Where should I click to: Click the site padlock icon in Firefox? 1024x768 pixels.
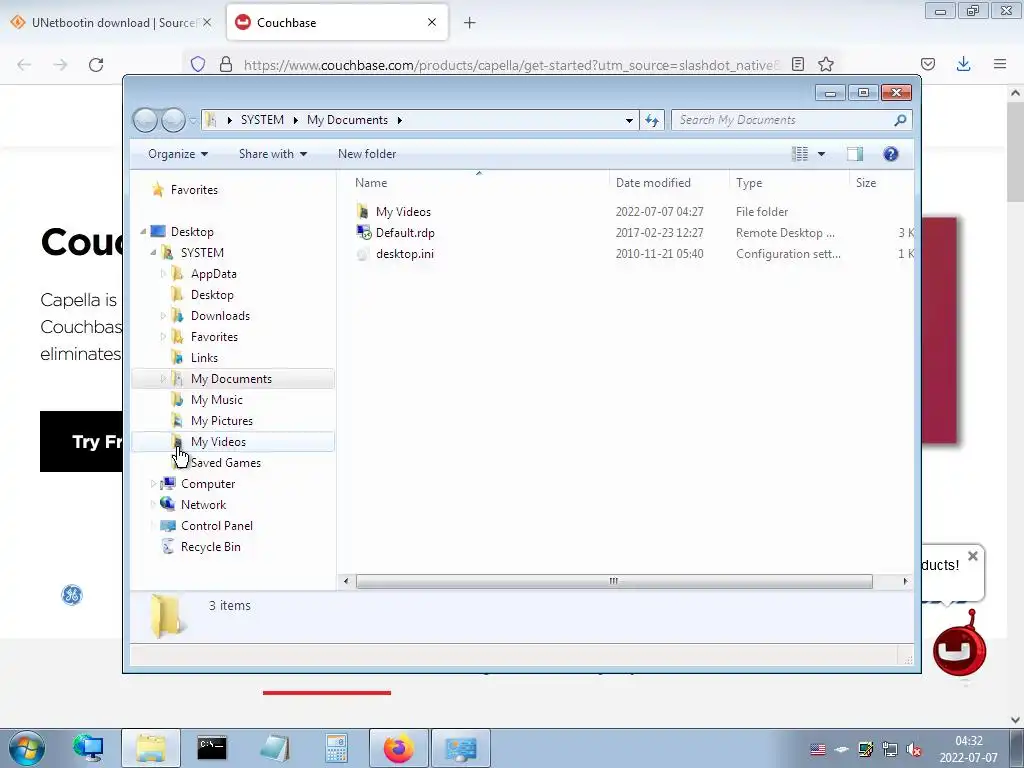pyautogui.click(x=226, y=65)
